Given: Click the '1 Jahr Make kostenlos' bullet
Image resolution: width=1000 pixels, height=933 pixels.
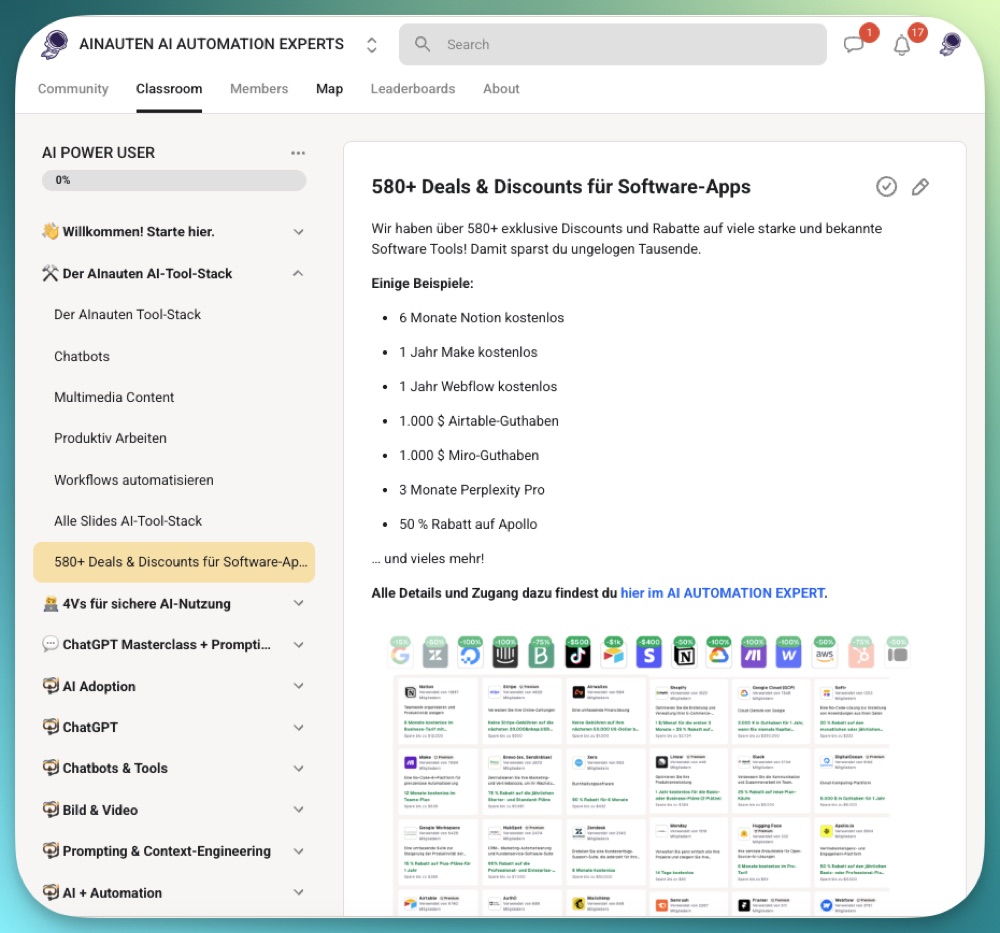Looking at the screenshot, I should 468,352.
